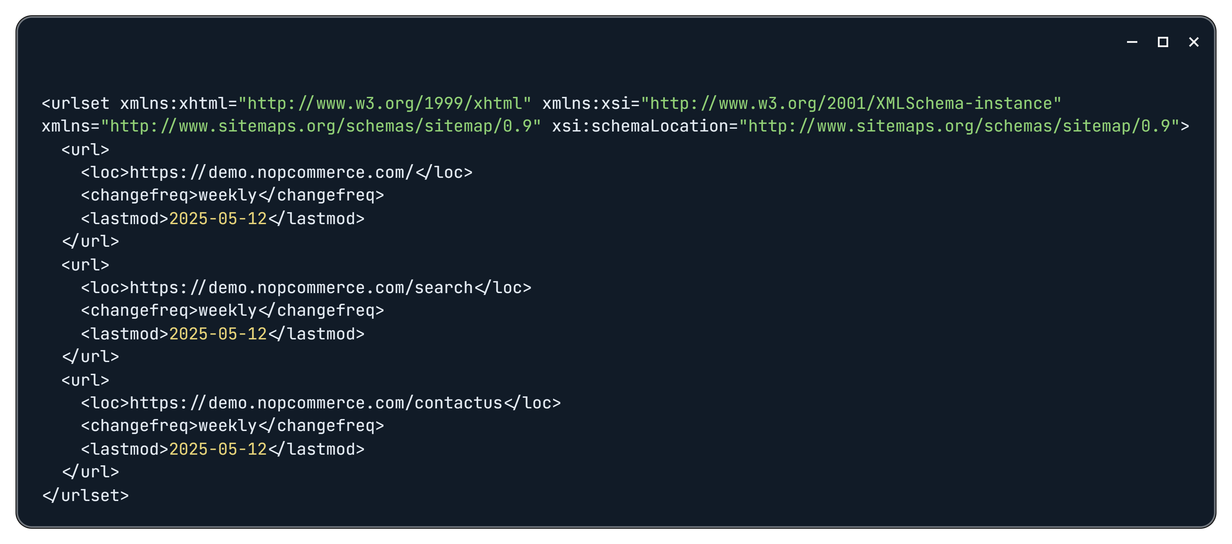Click the first lastmod date 2025-05-12

[218, 218]
